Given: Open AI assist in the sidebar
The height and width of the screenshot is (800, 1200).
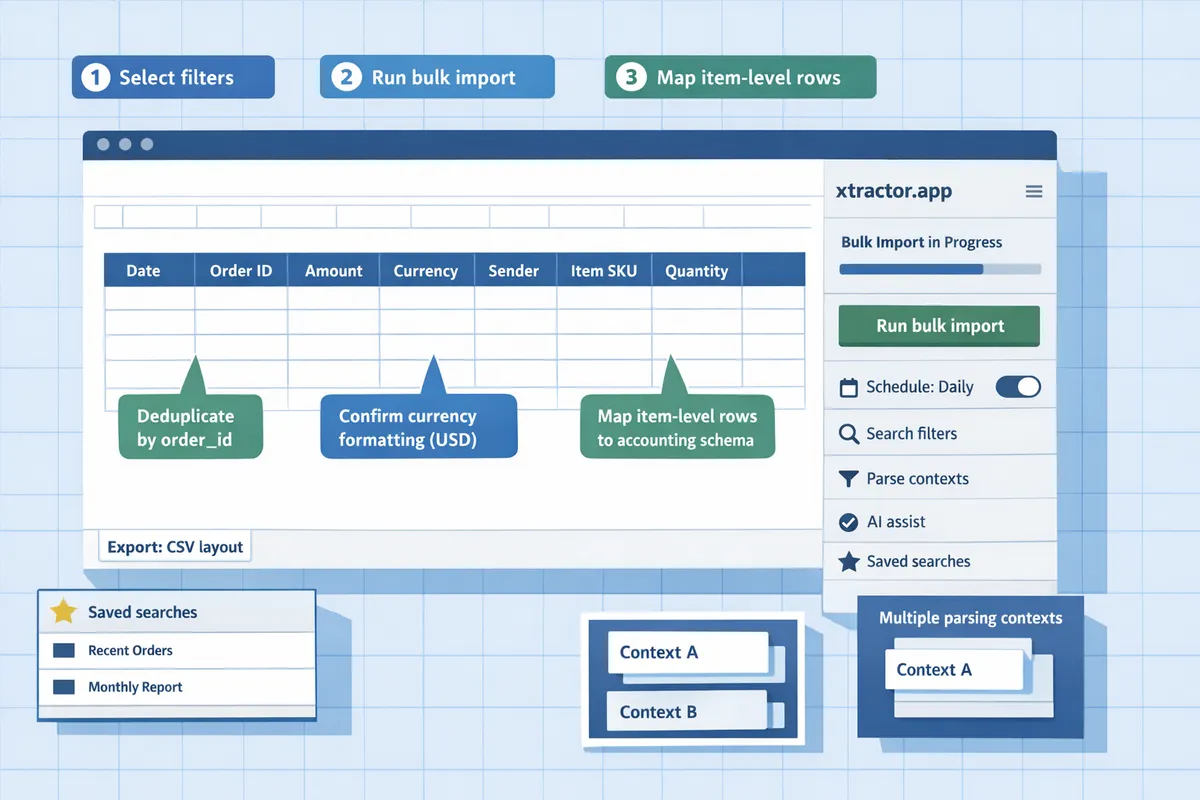Looking at the screenshot, I should point(940,522).
